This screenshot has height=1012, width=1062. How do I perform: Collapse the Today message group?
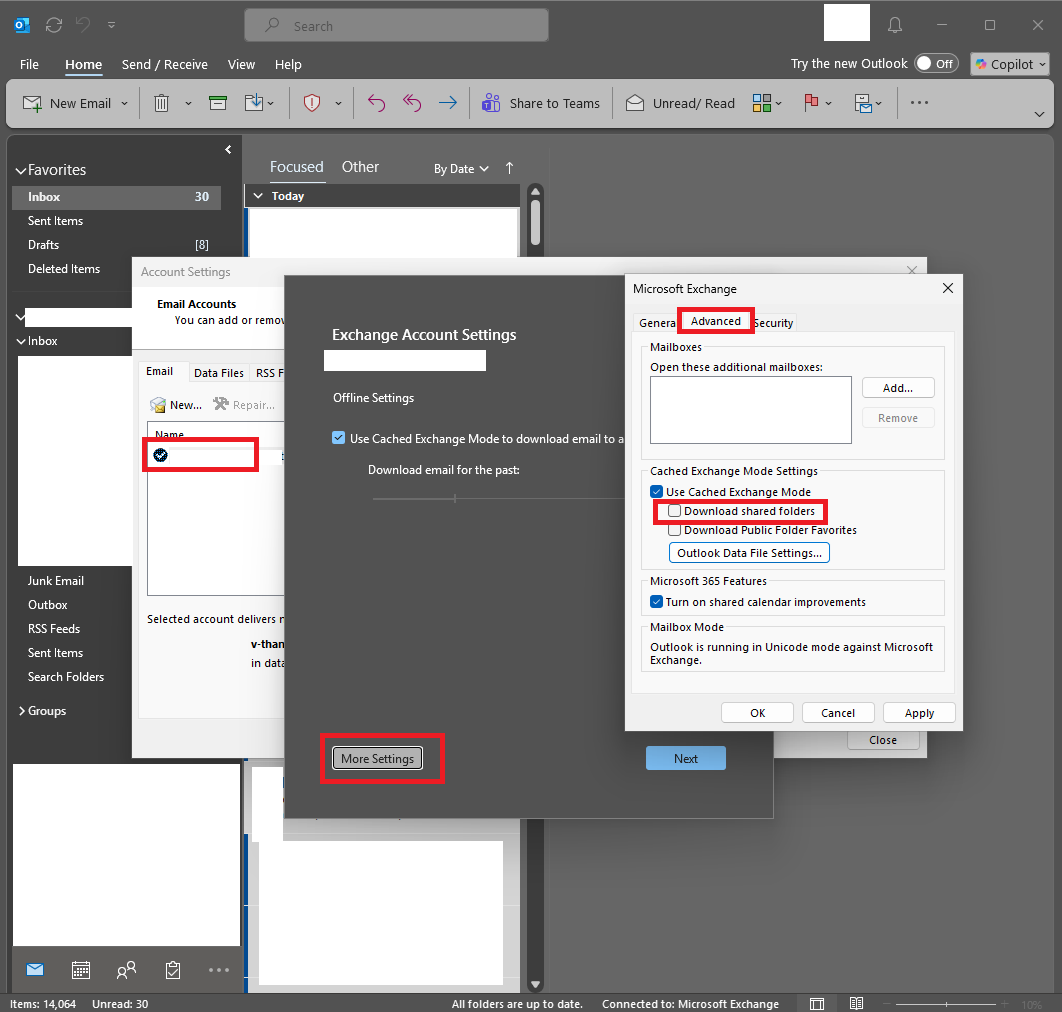click(258, 196)
